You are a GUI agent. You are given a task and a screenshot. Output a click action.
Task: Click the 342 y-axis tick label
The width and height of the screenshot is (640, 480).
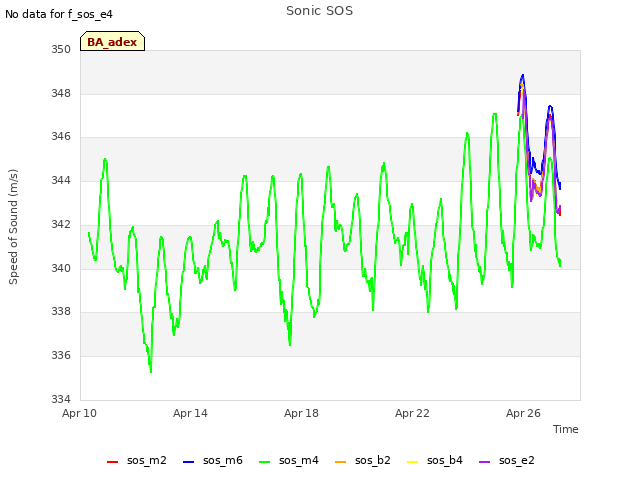click(x=61, y=224)
